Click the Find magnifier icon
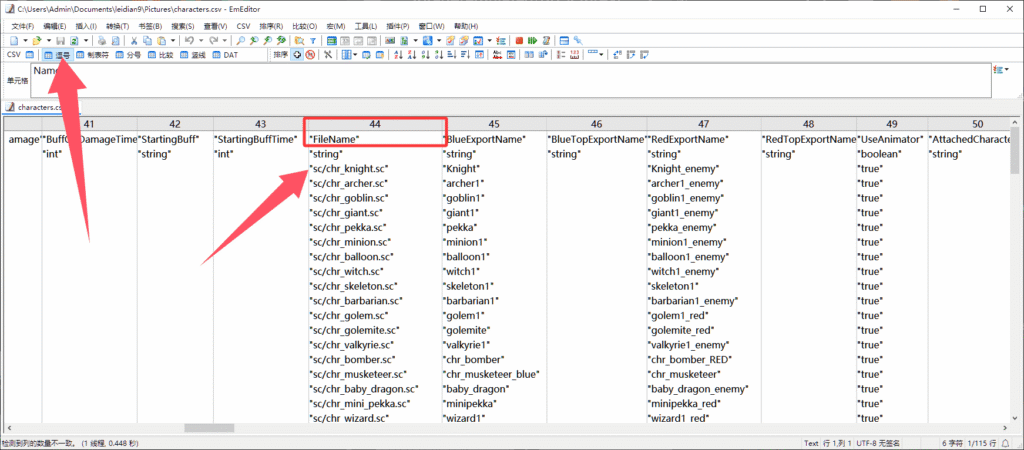Image resolution: width=1024 pixels, height=450 pixels. click(x=240, y=40)
